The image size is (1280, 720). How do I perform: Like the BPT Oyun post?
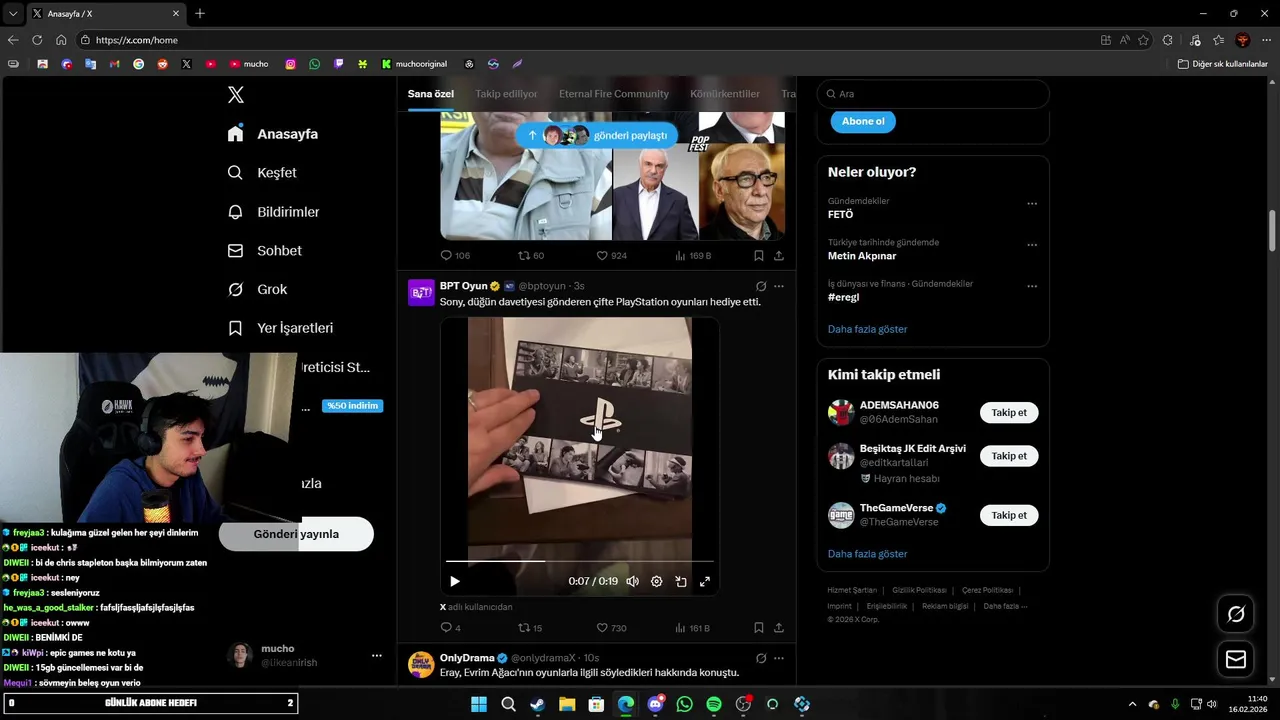point(611,628)
